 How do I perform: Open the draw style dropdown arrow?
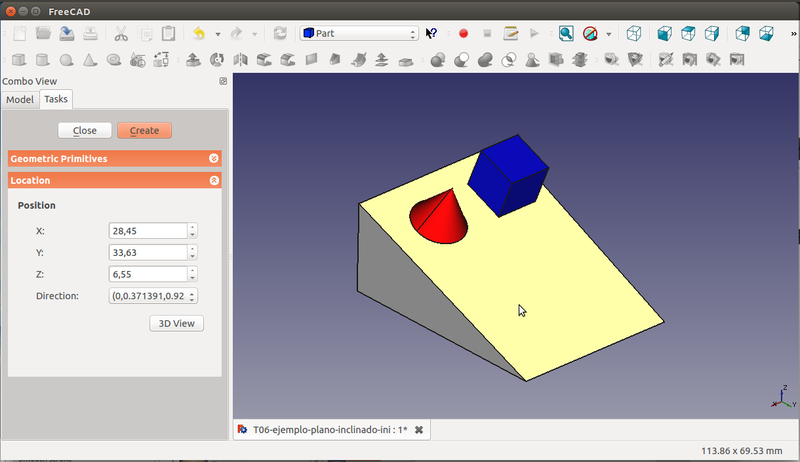coord(608,33)
